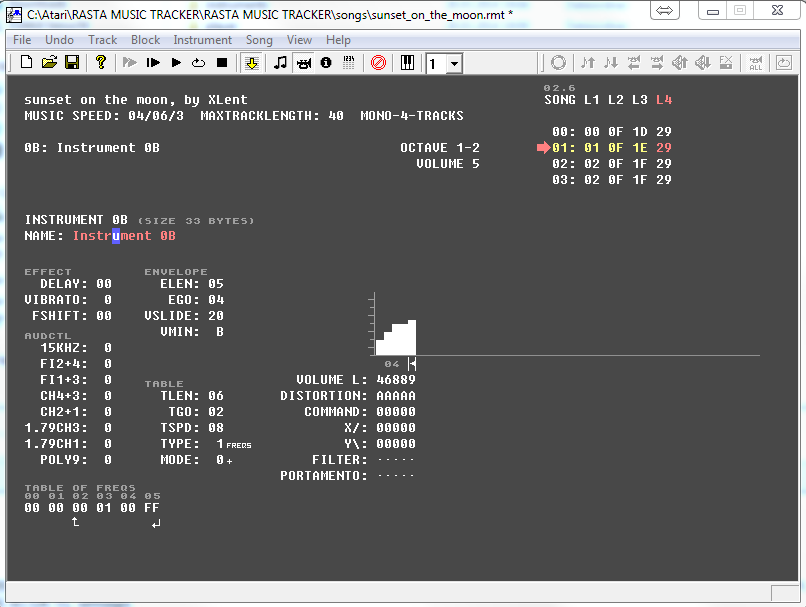The width and height of the screenshot is (806, 607).
Task: Open the Instrument menu
Action: pyautogui.click(x=203, y=40)
